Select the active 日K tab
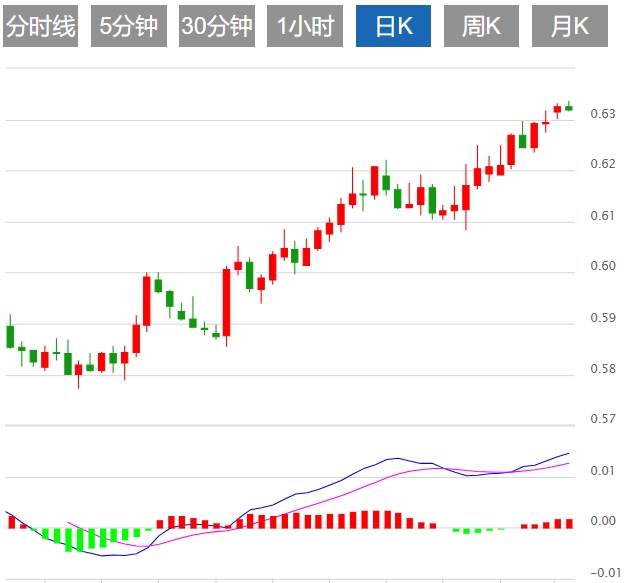Image resolution: width=631 pixels, height=583 pixels. click(x=394, y=26)
